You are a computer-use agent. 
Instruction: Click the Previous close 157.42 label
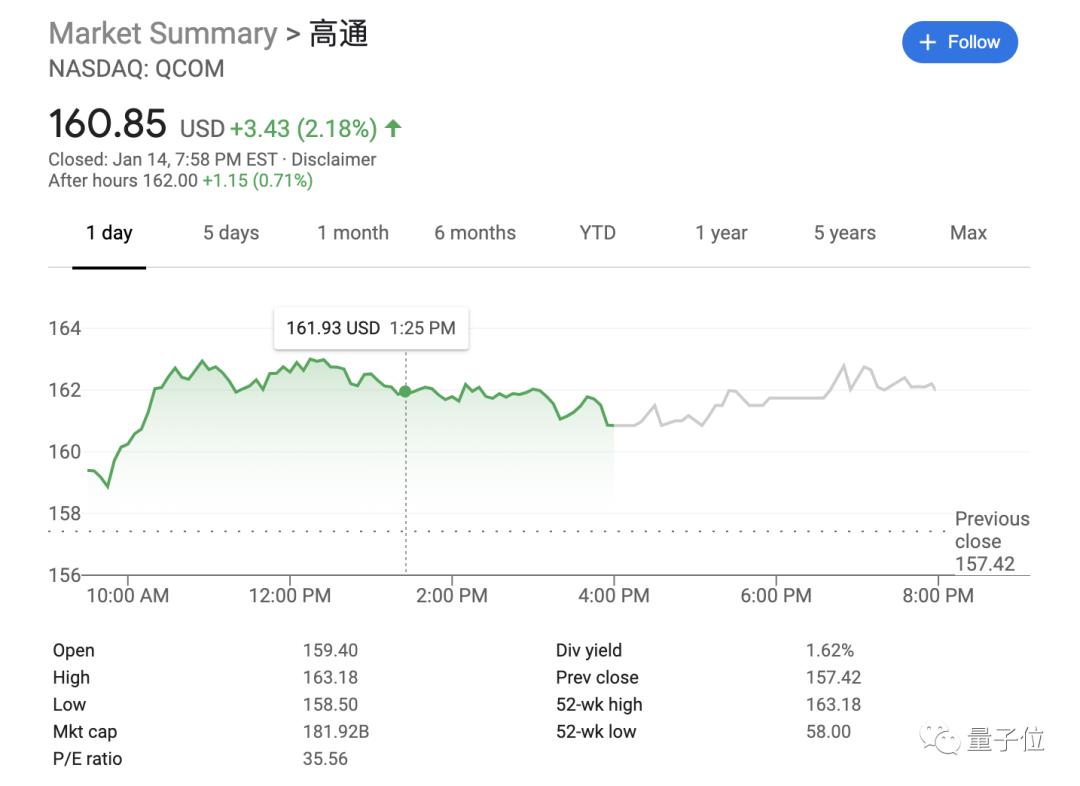(x=990, y=541)
